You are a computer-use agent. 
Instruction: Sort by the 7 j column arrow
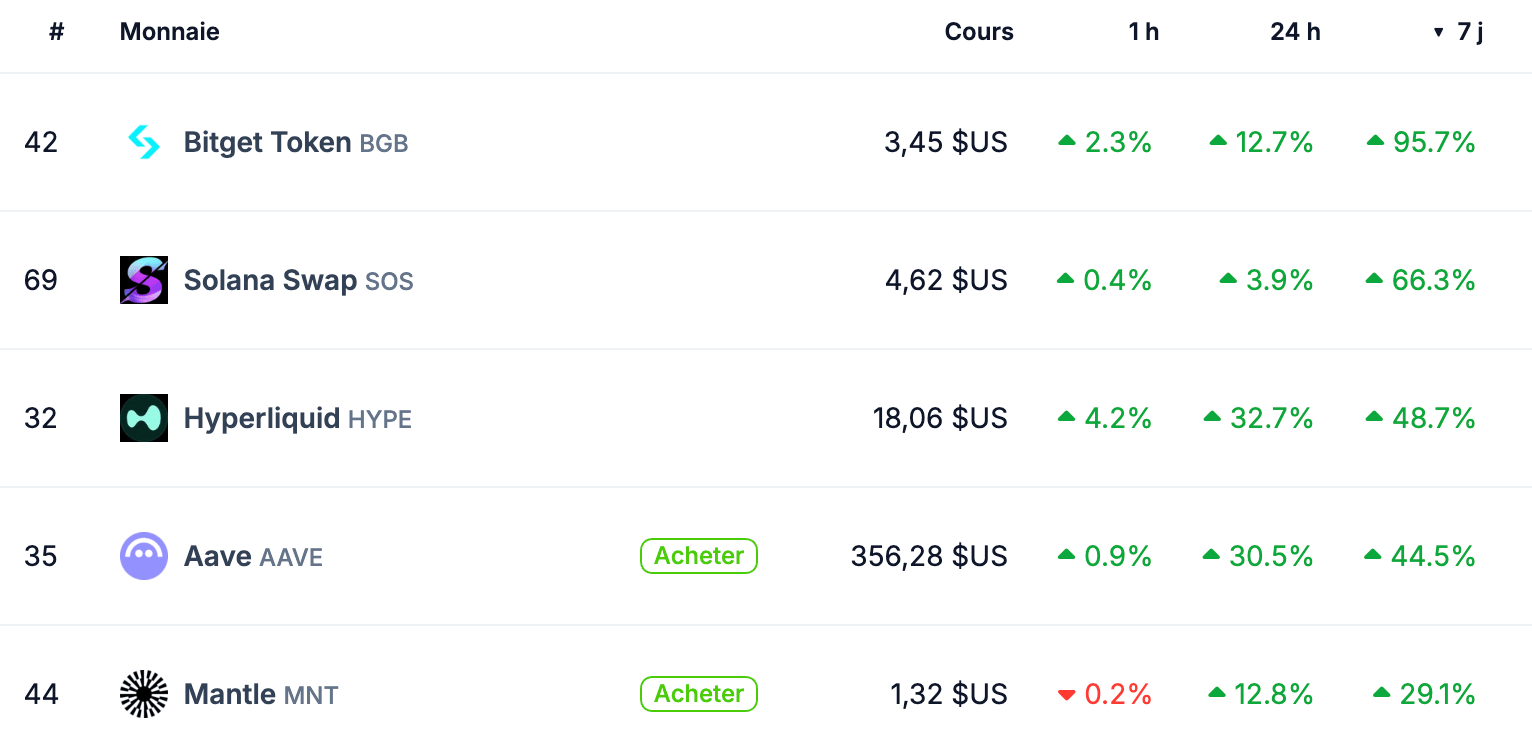1439,32
